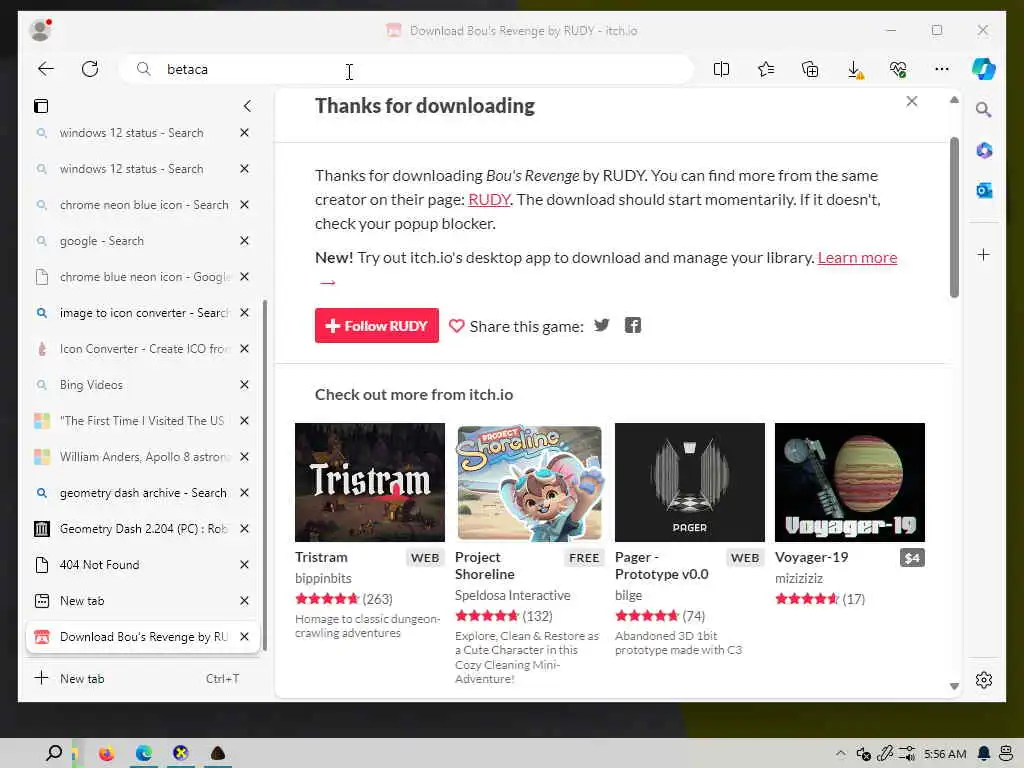
Task: Open the Collections icon in the toolbar
Action: 810,69
